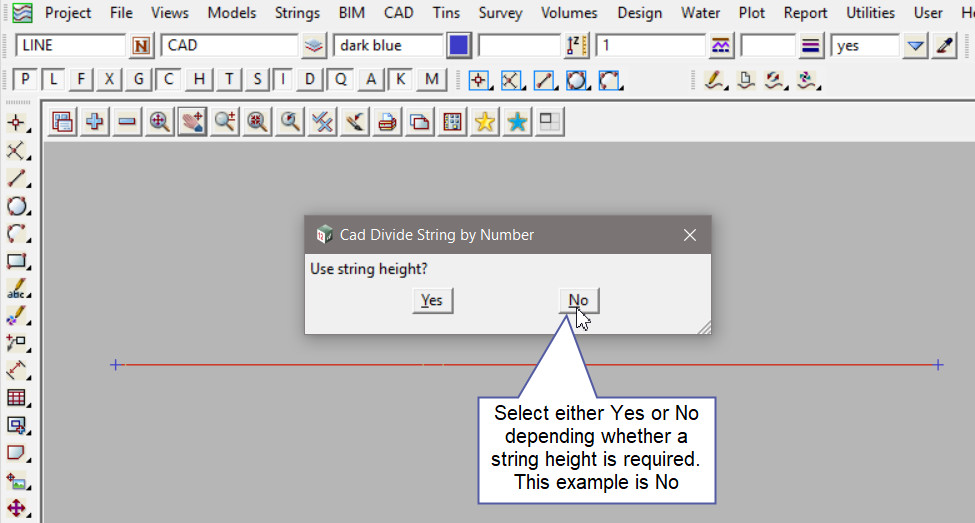This screenshot has width=975, height=523.
Task: Select the CAD rectangle tool in left toolbar
Action: coord(17,261)
